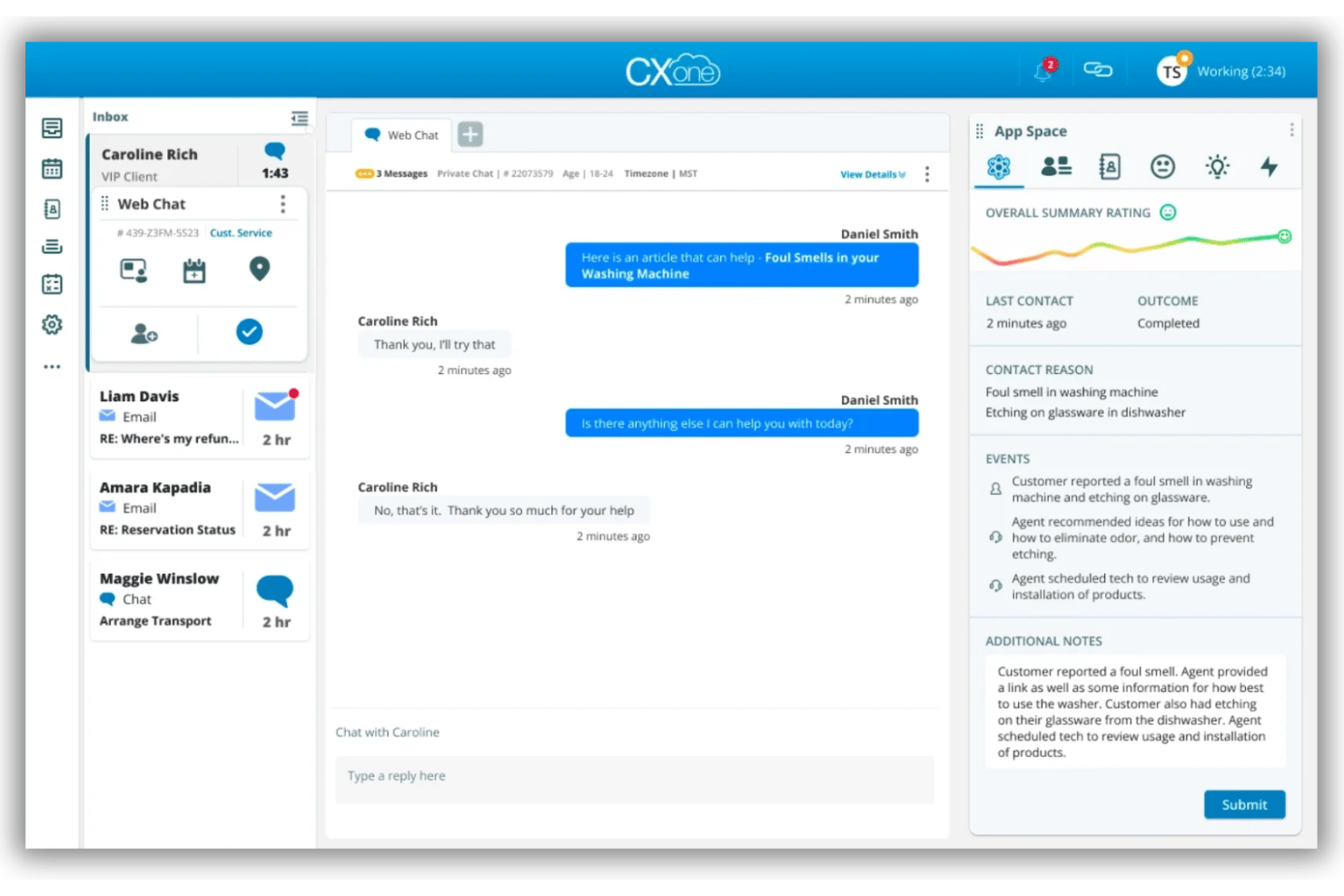1344x896 pixels.
Task: Open the TS agent avatar
Action: (x=1172, y=71)
